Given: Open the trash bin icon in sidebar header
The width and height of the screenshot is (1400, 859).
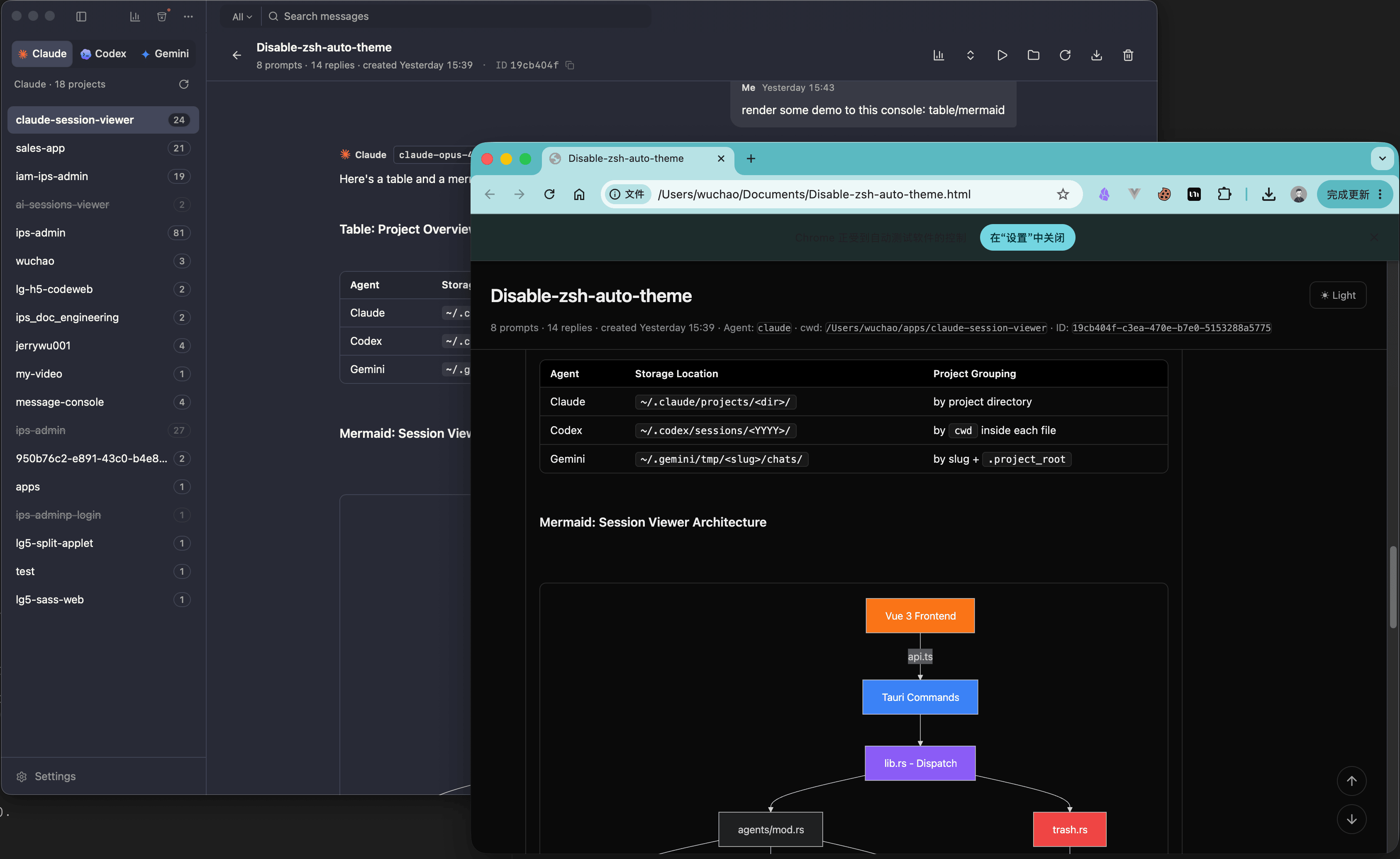Looking at the screenshot, I should (162, 17).
